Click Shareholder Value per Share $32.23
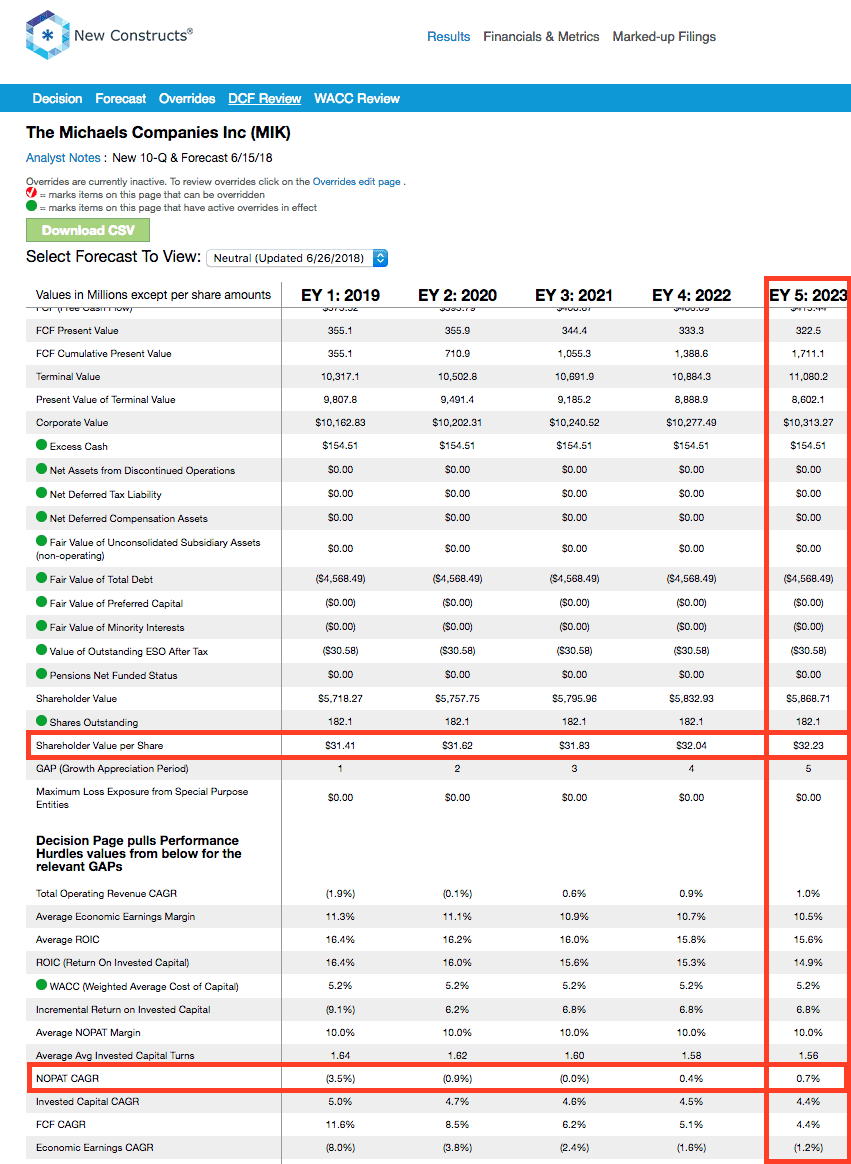 point(808,745)
